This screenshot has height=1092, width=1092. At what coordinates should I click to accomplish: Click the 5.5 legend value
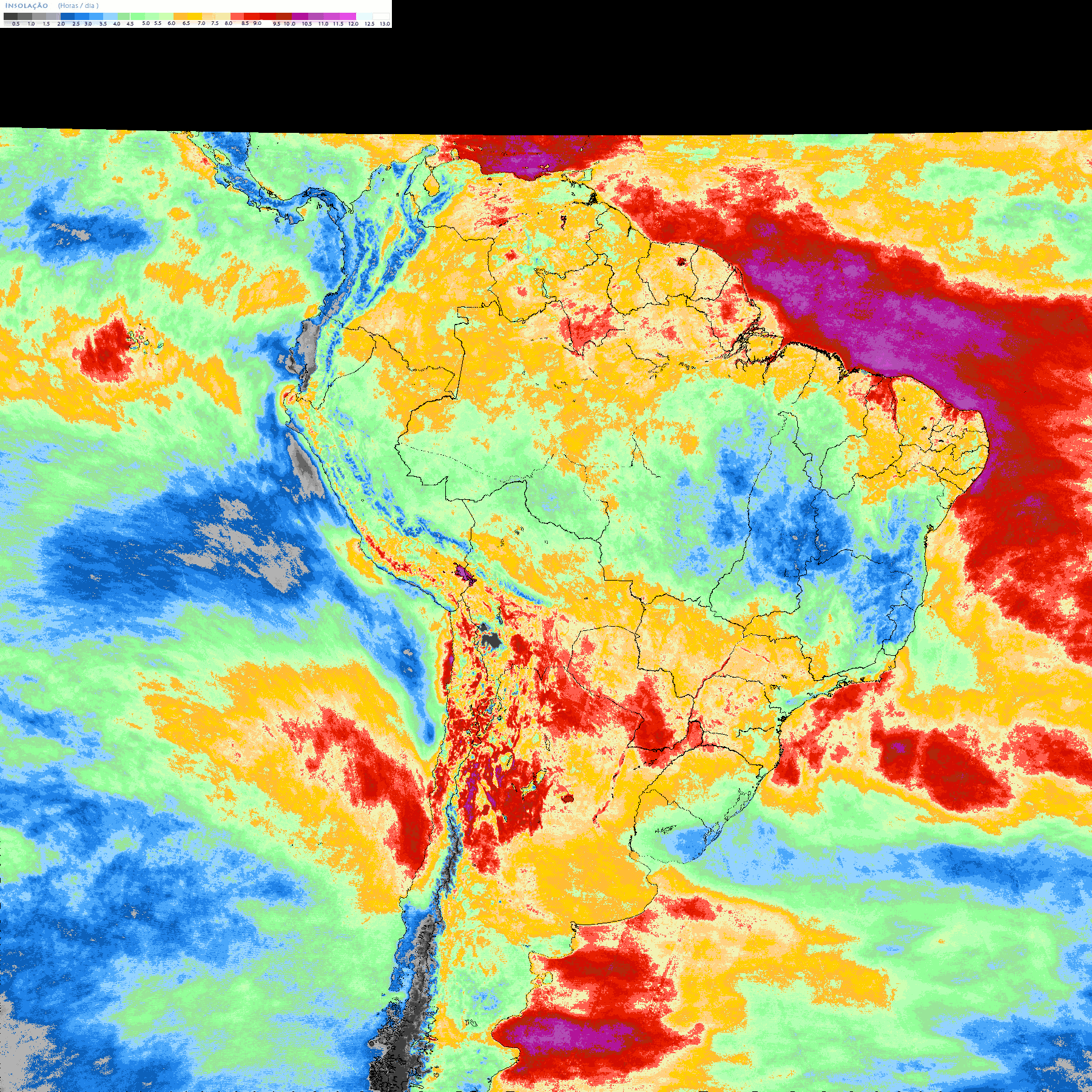tap(158, 23)
